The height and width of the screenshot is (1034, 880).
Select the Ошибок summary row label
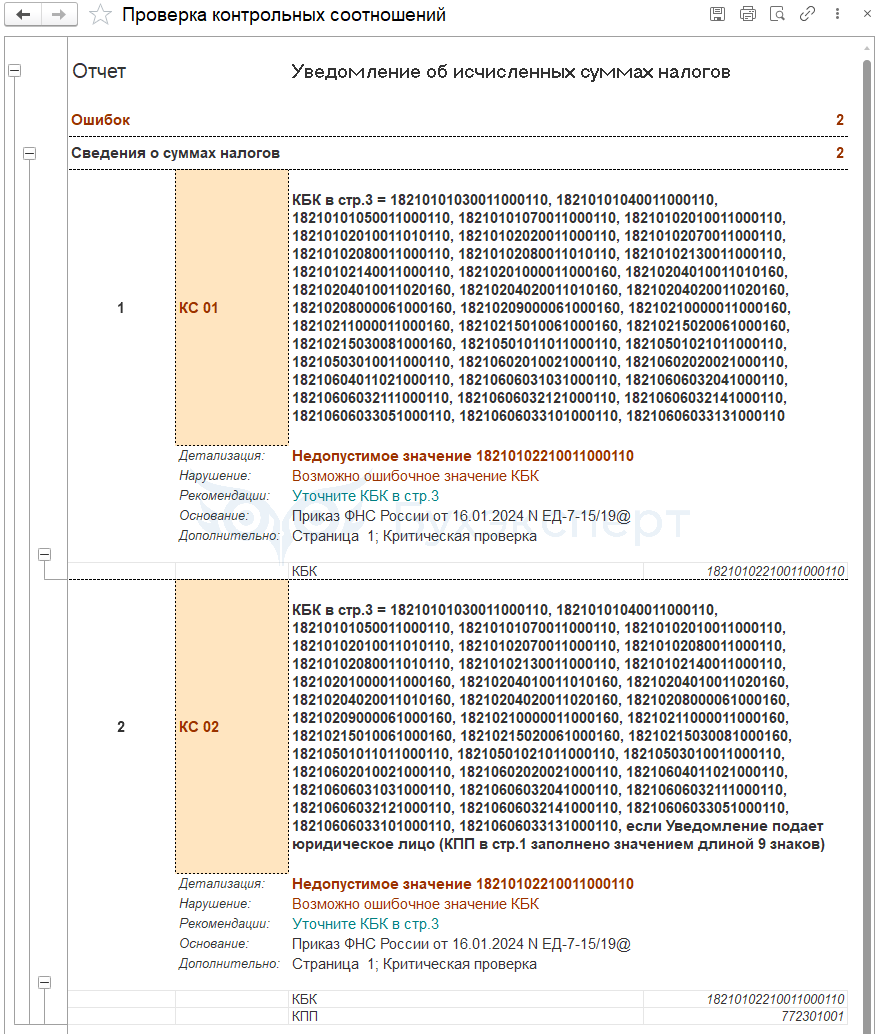100,120
